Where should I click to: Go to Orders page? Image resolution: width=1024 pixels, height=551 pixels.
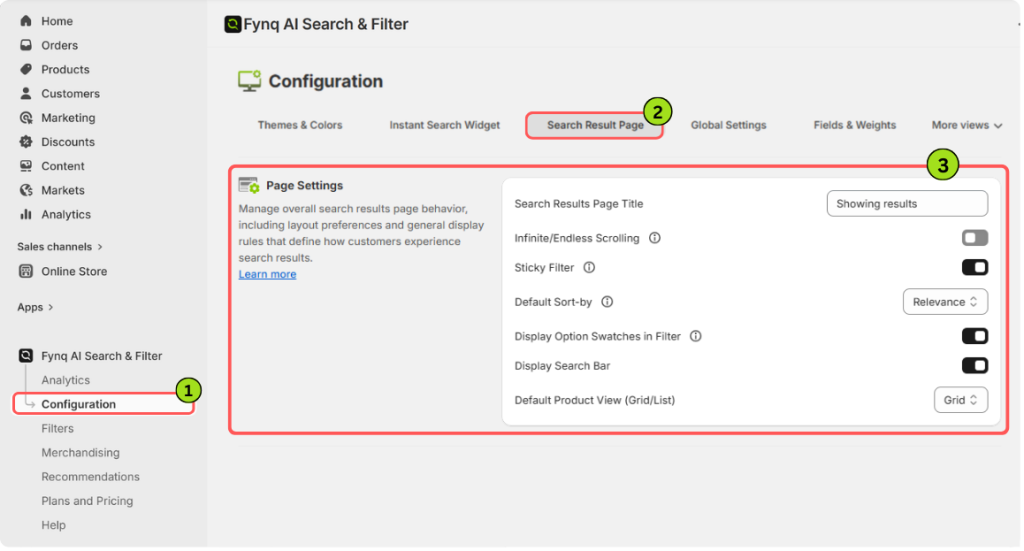59,45
